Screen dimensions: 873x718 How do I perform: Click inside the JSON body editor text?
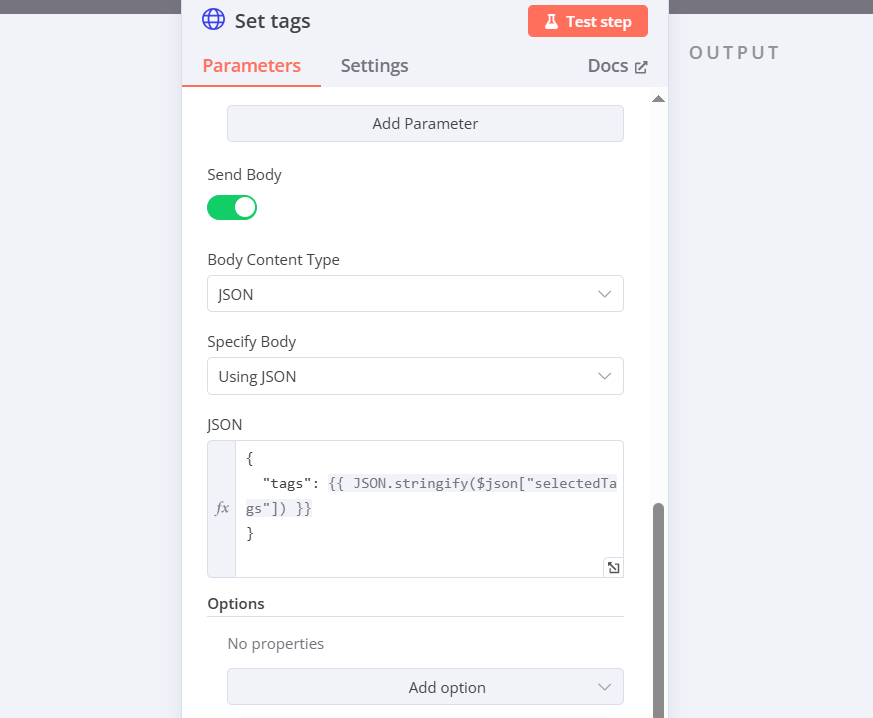pos(429,509)
